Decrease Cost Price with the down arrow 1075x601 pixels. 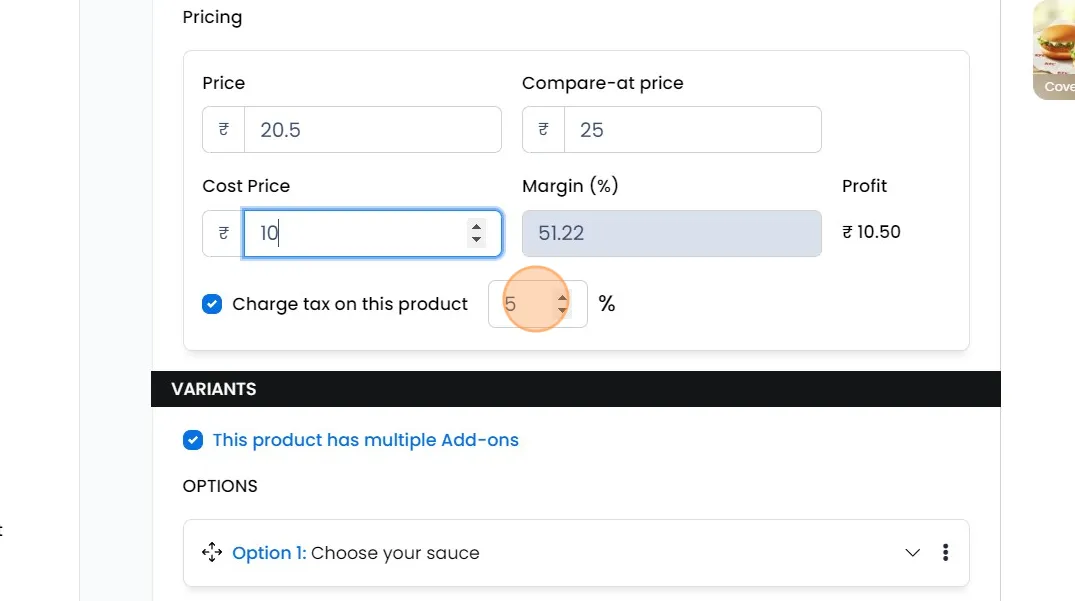tap(476, 240)
